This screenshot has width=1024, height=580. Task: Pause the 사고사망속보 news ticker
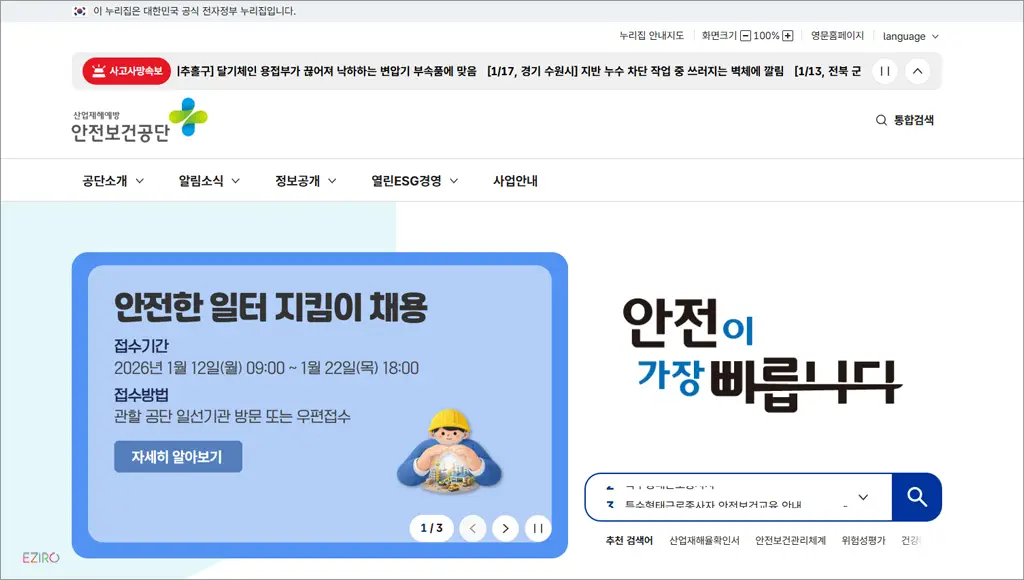pyautogui.click(x=884, y=71)
